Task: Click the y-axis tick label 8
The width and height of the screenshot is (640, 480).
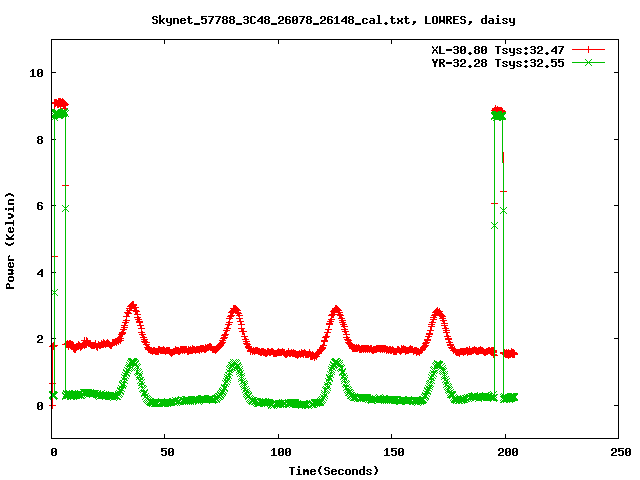Action: (x=40, y=140)
